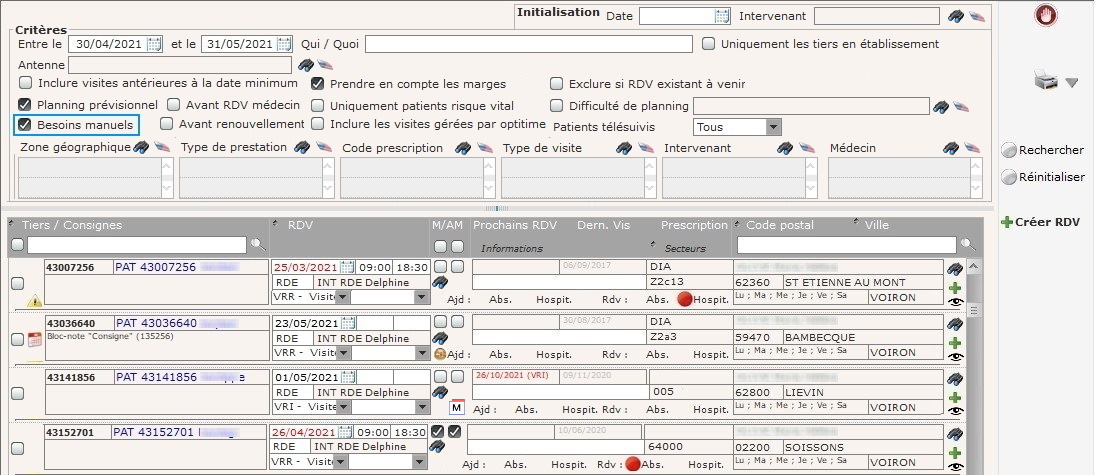
Task: Check 'Uniquement les tiers en établissement'
Action: coord(709,43)
